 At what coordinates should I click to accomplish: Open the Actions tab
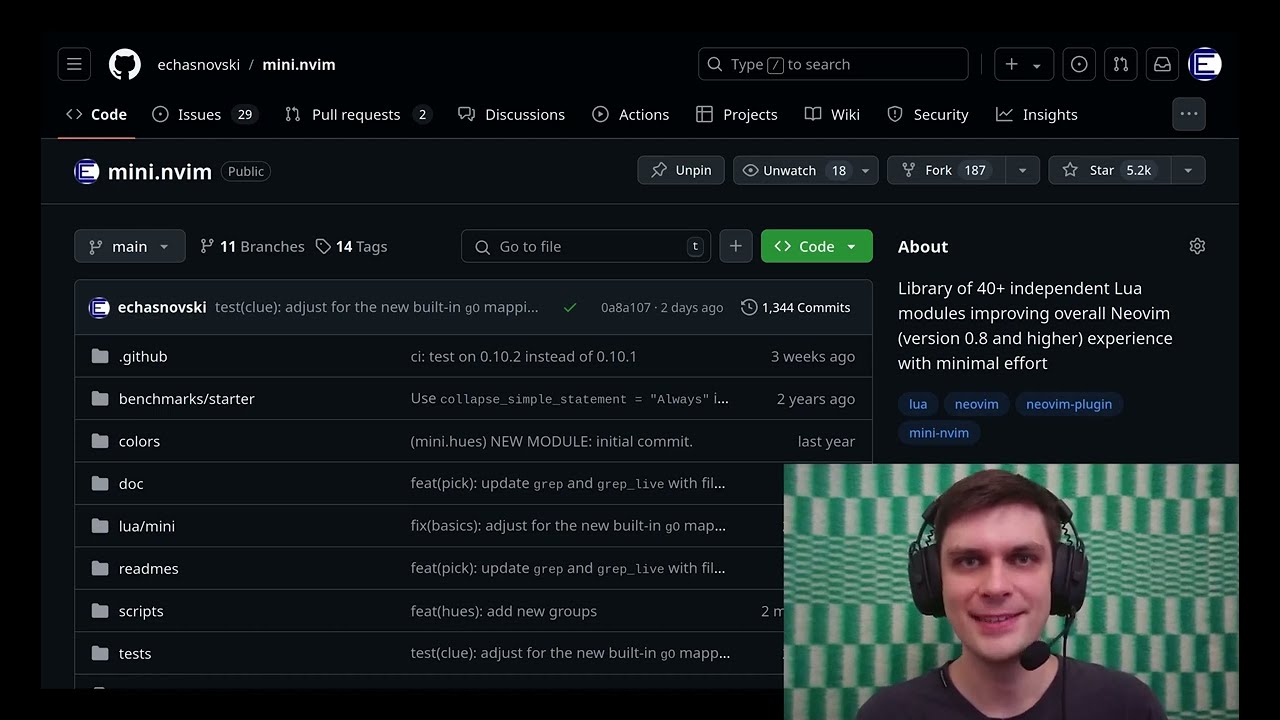pyautogui.click(x=630, y=114)
